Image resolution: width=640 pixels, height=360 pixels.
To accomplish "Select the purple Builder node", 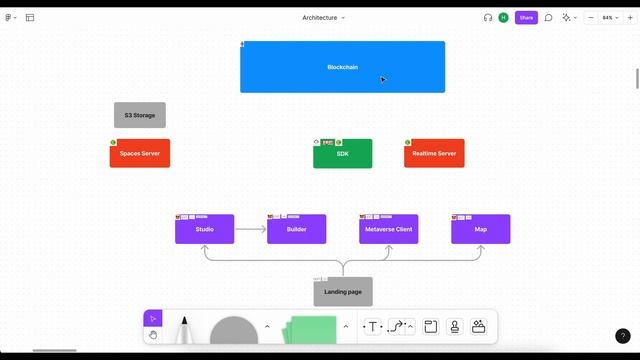I will (296, 229).
